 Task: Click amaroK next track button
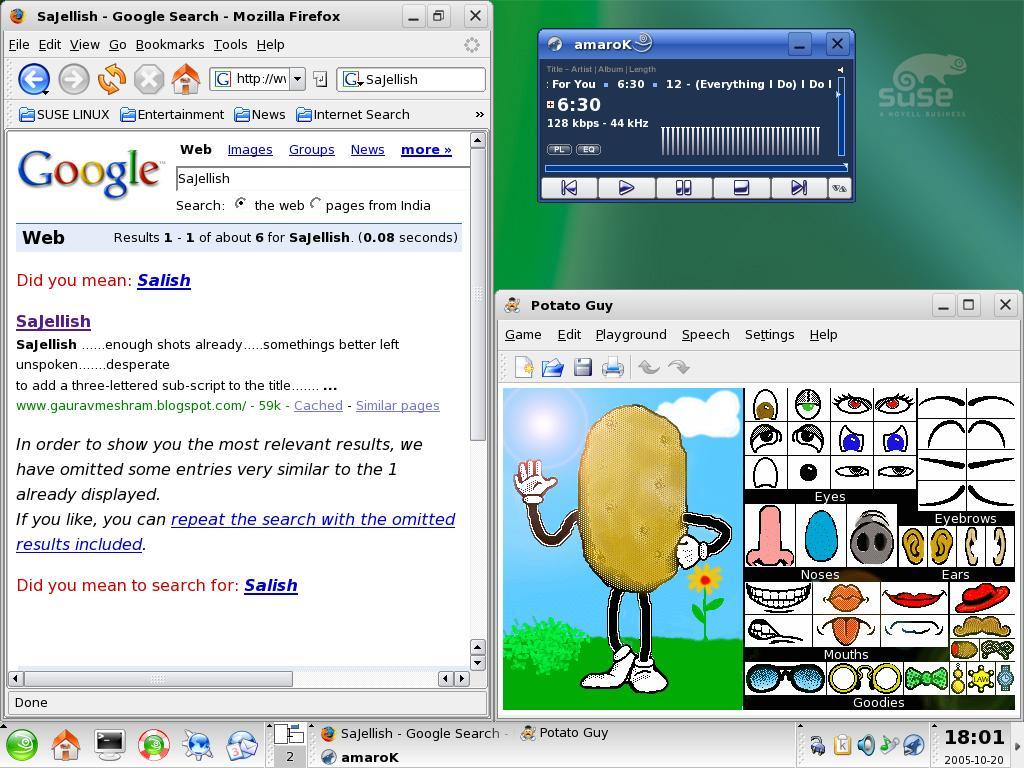point(799,188)
